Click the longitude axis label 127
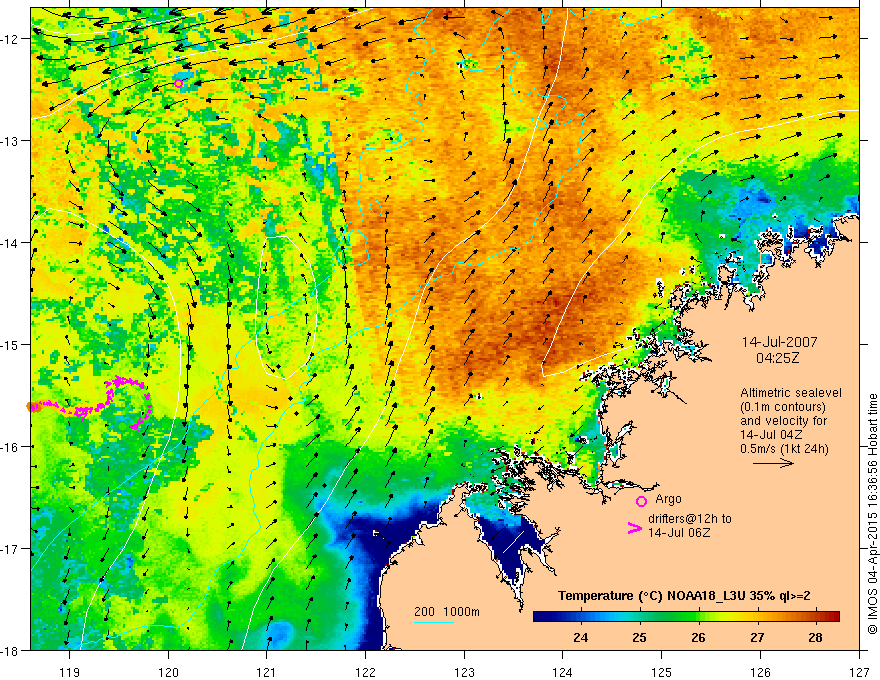This screenshot has height=680, width=880. click(x=859, y=672)
